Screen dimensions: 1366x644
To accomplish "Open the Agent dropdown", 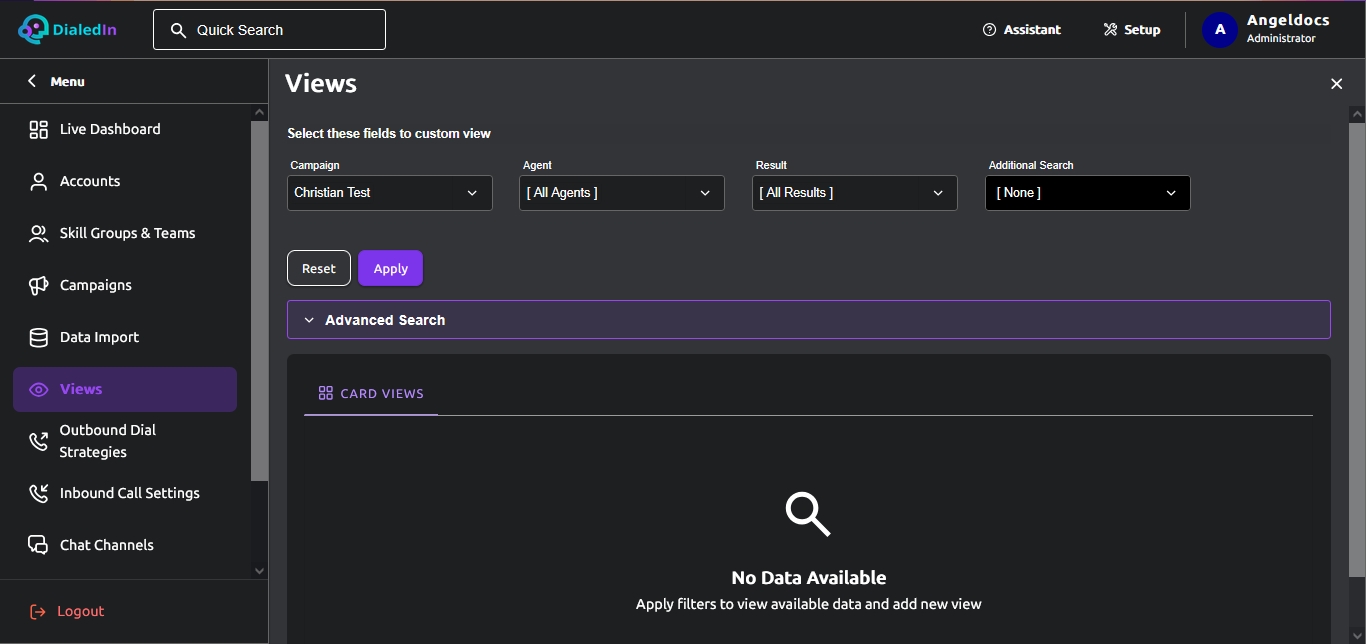I will point(622,193).
